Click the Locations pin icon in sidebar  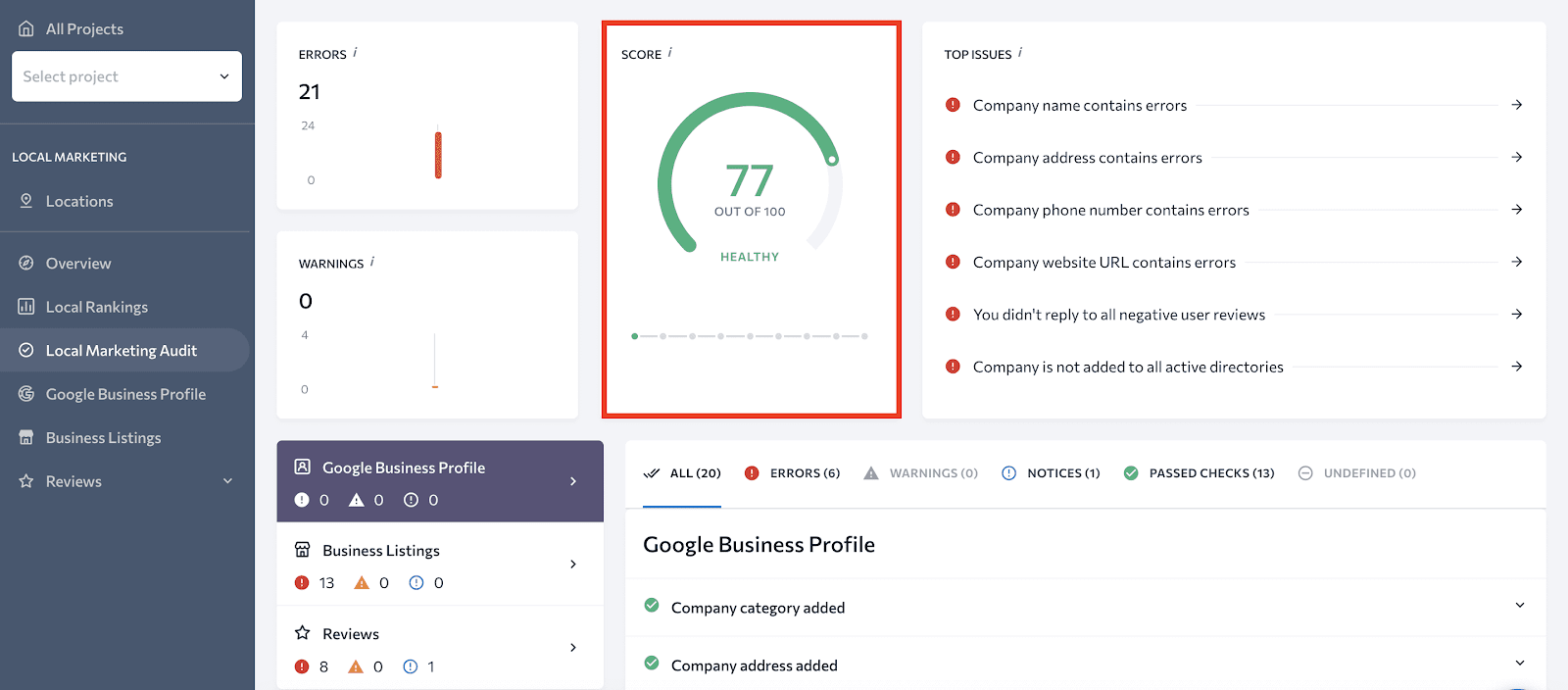point(26,201)
